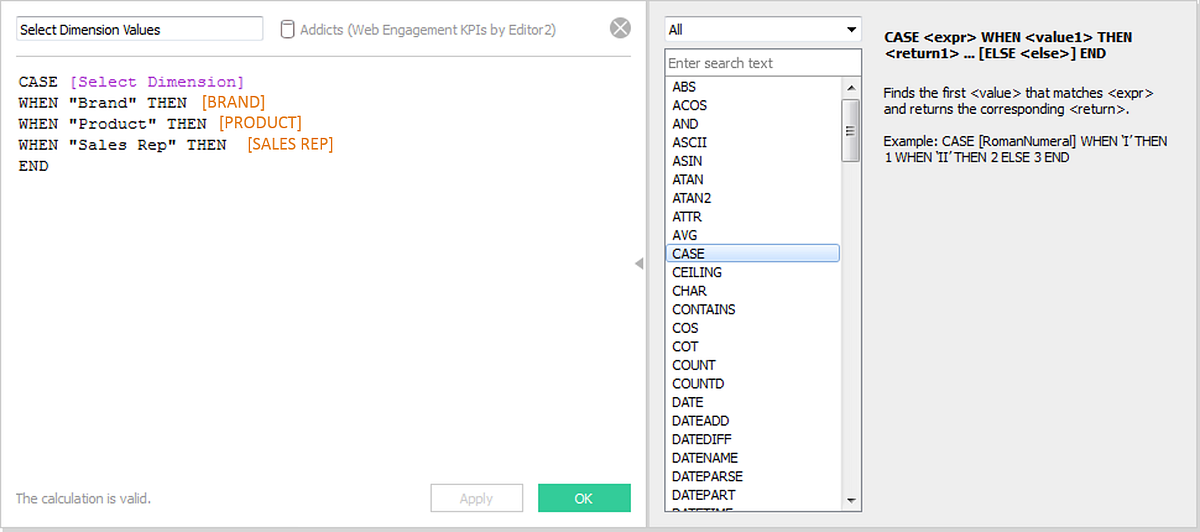Click the OK button

[584, 498]
